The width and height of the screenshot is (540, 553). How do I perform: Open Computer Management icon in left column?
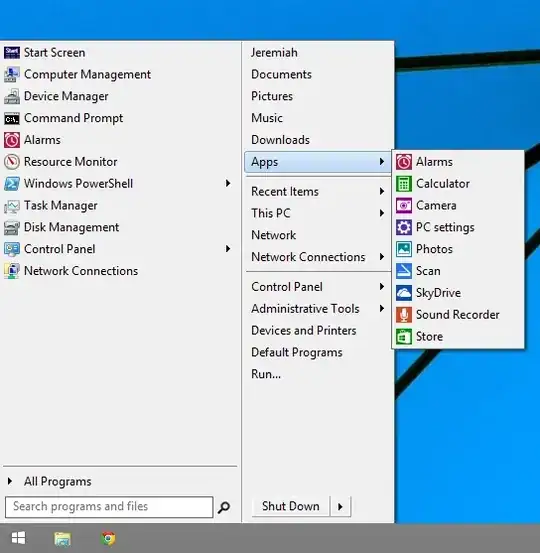[12, 74]
